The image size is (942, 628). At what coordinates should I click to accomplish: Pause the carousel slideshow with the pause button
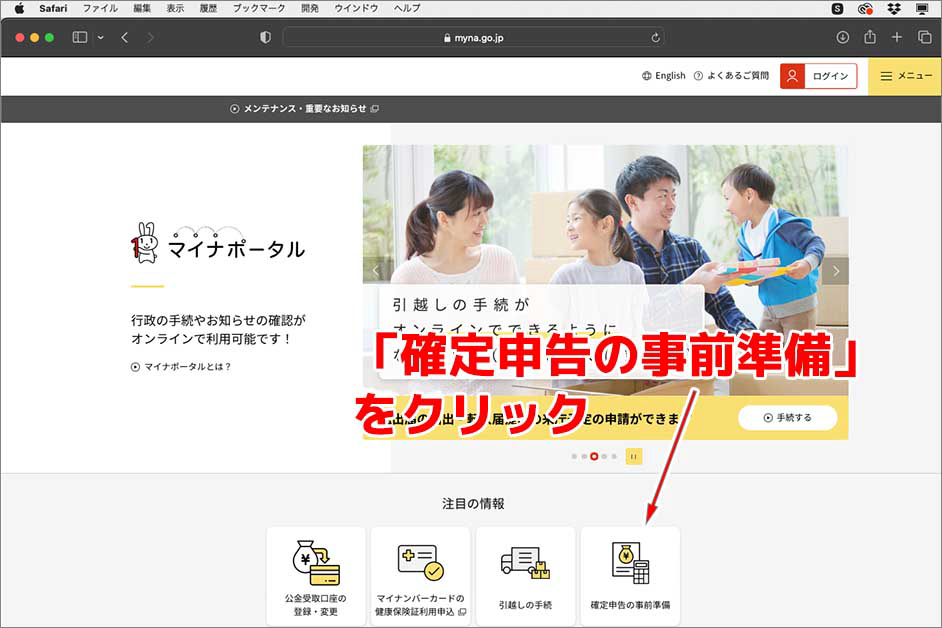pyautogui.click(x=633, y=456)
